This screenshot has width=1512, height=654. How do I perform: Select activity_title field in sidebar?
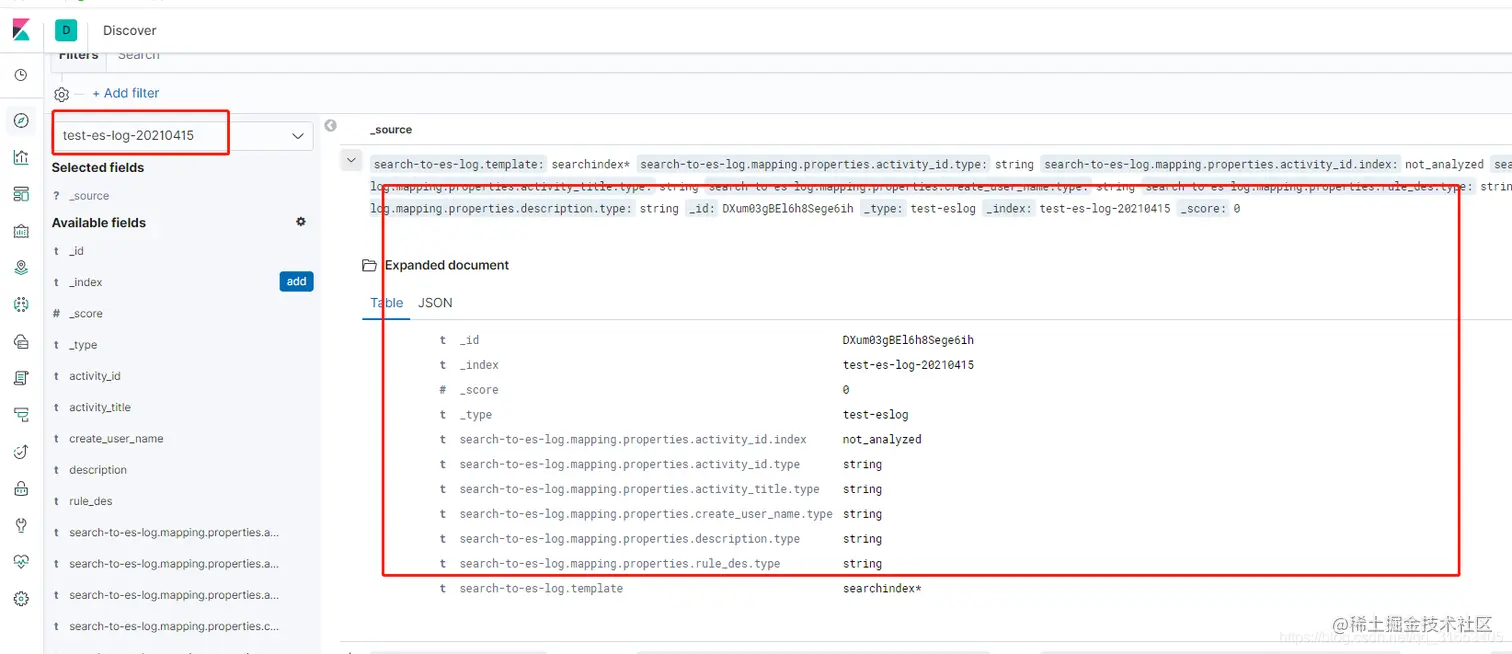[x=100, y=407]
